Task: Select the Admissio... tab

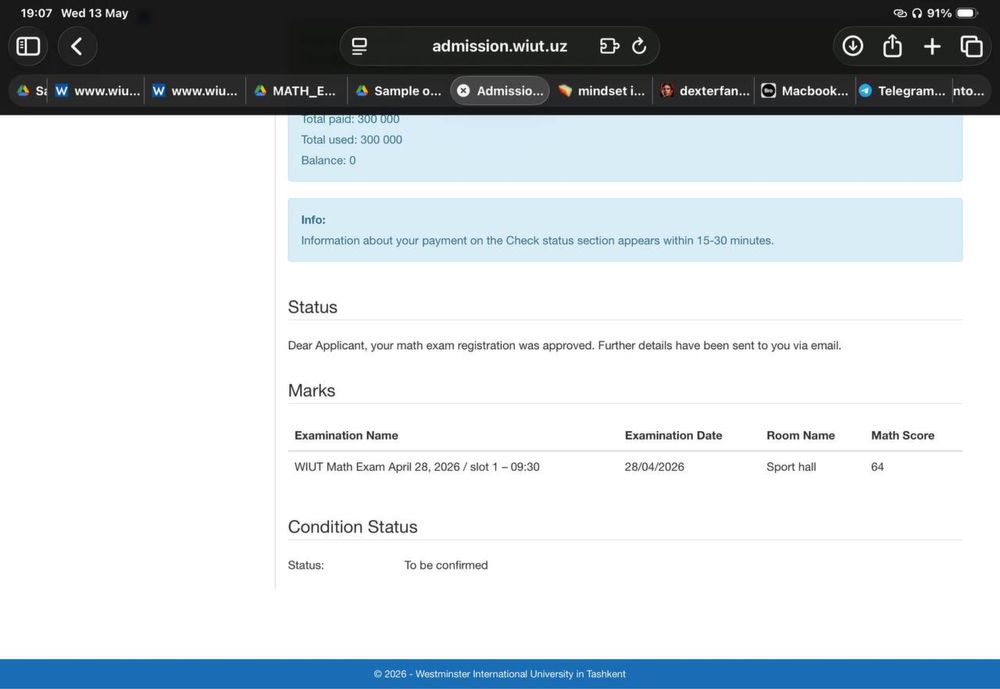Action: tap(500, 91)
